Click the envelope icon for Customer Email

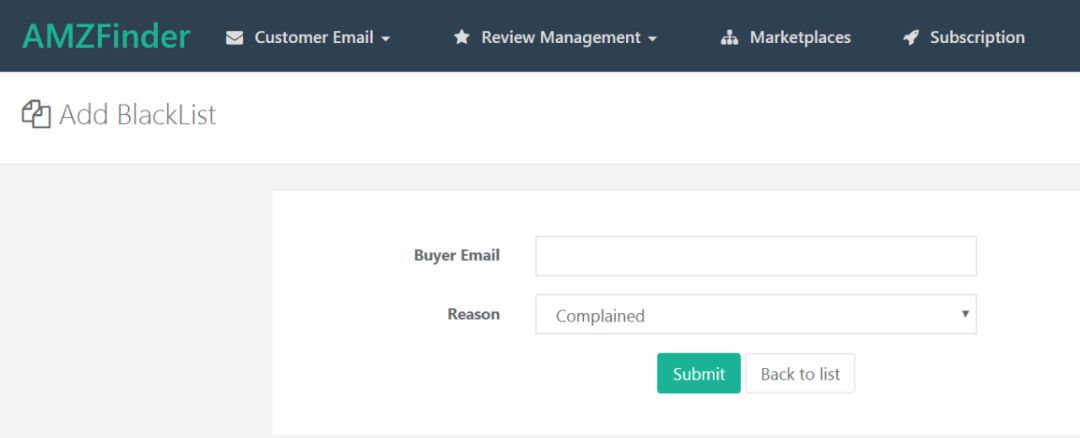click(x=235, y=38)
